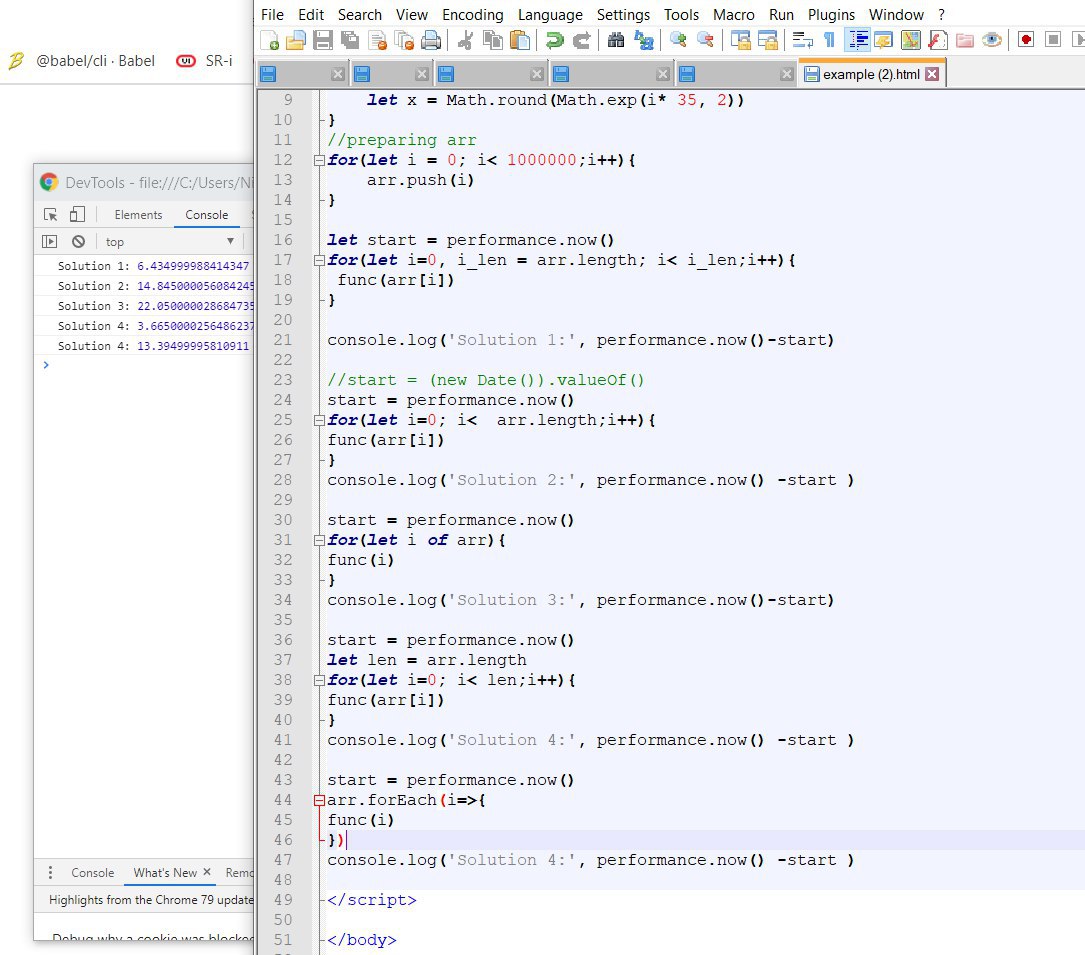Collapse the fold marker at line 17
This screenshot has height=955, width=1085.
point(319,261)
